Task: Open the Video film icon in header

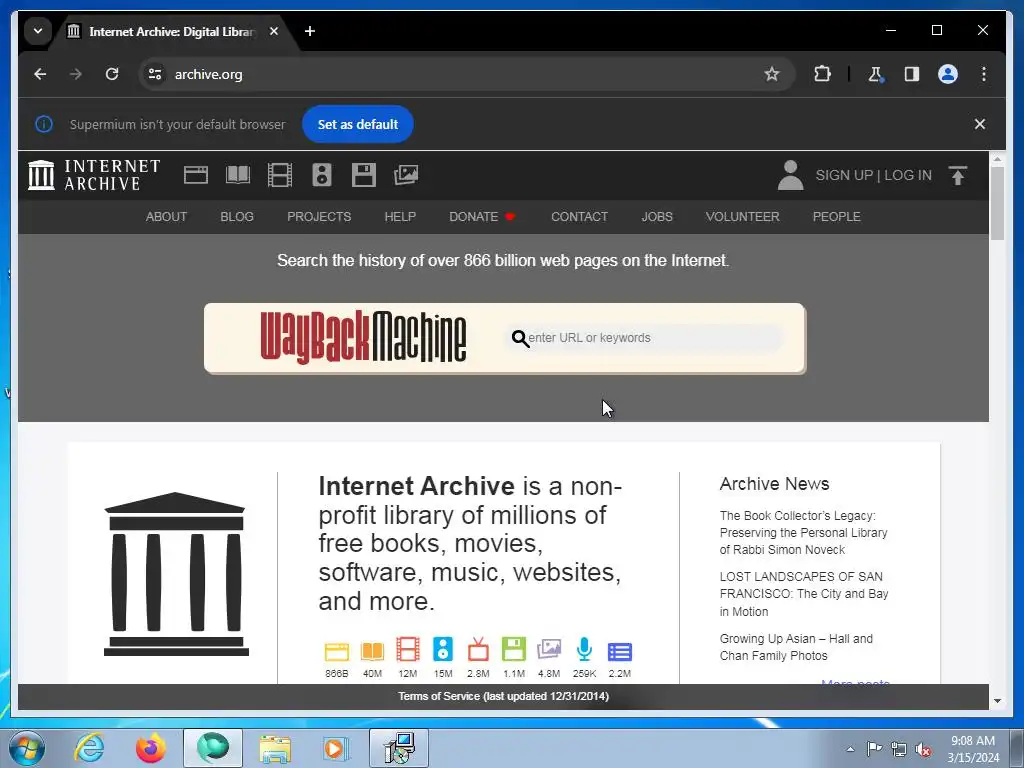Action: click(x=280, y=175)
